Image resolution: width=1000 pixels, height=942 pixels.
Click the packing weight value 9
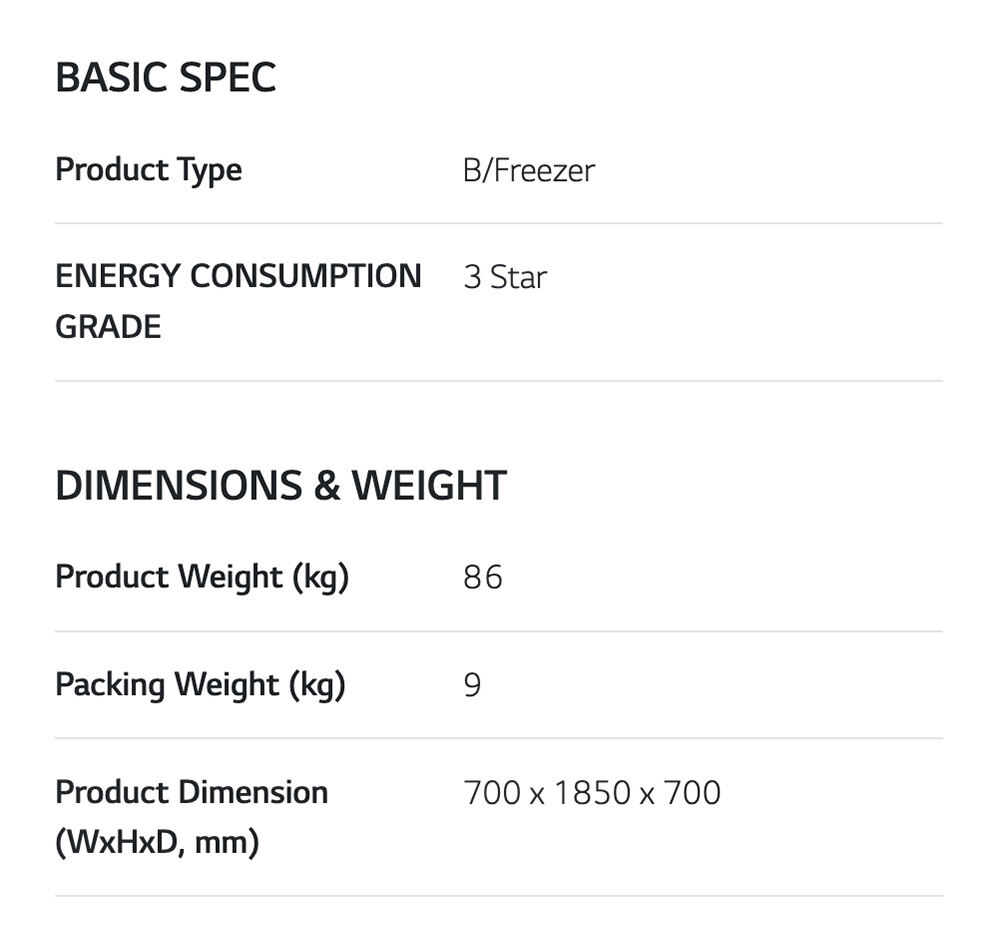(x=472, y=685)
